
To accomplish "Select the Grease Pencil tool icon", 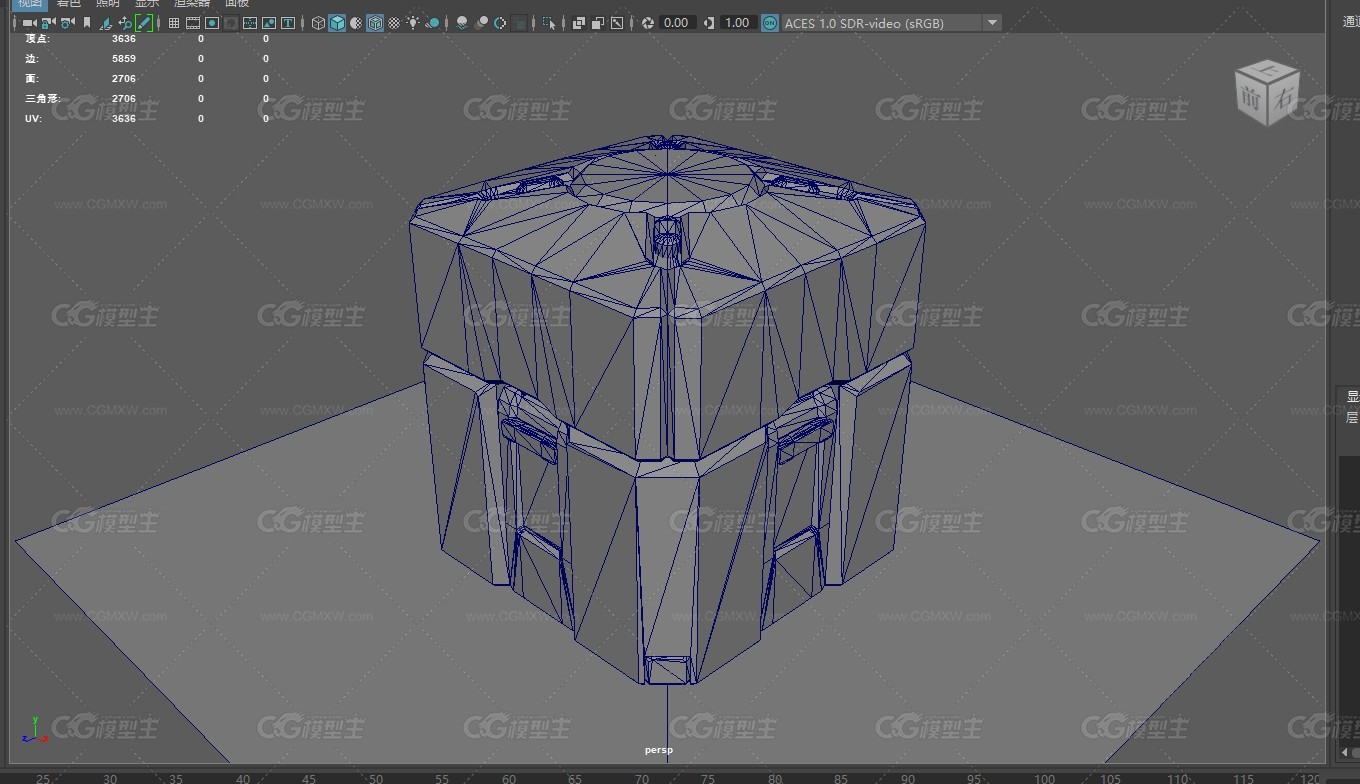I will 144,23.
